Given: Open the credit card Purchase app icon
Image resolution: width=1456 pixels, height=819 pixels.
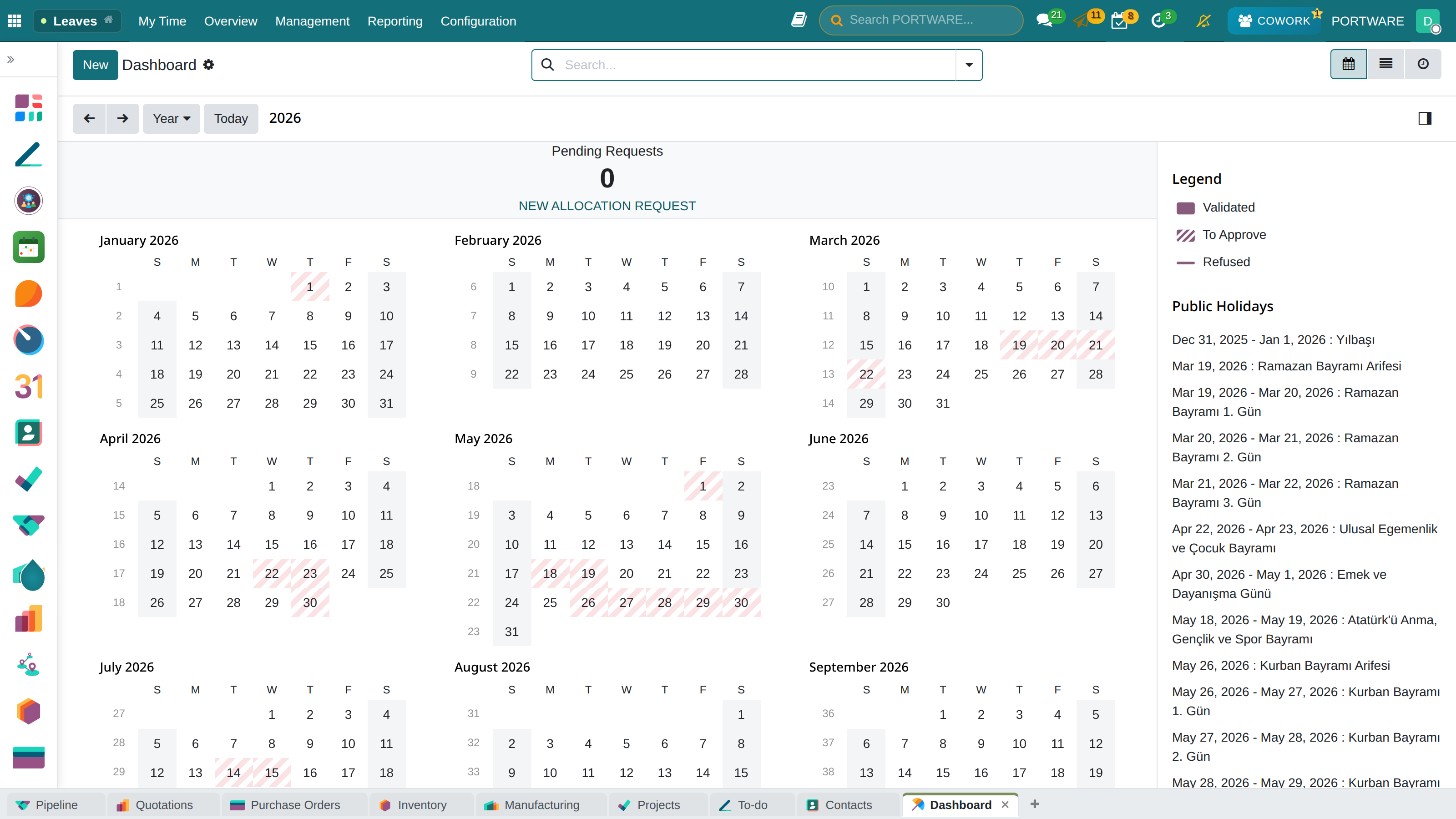Looking at the screenshot, I should tap(29, 758).
